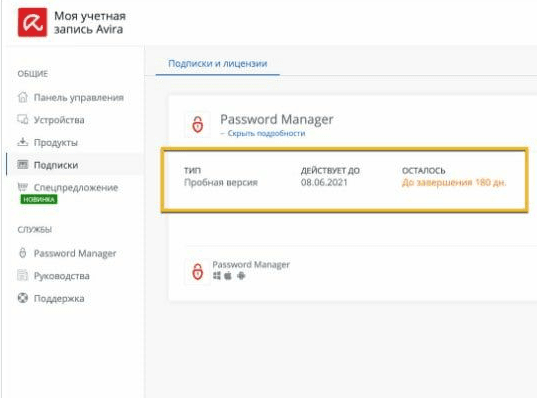The image size is (537, 398).
Task: Click the Windows platform icon
Action: (x=217, y=276)
